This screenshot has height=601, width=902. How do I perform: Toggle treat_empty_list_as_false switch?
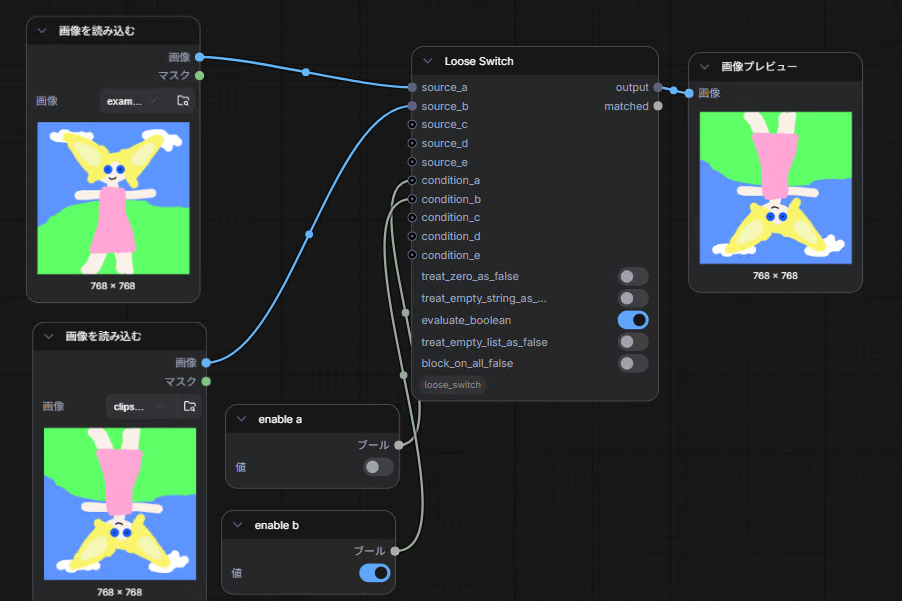click(x=633, y=342)
